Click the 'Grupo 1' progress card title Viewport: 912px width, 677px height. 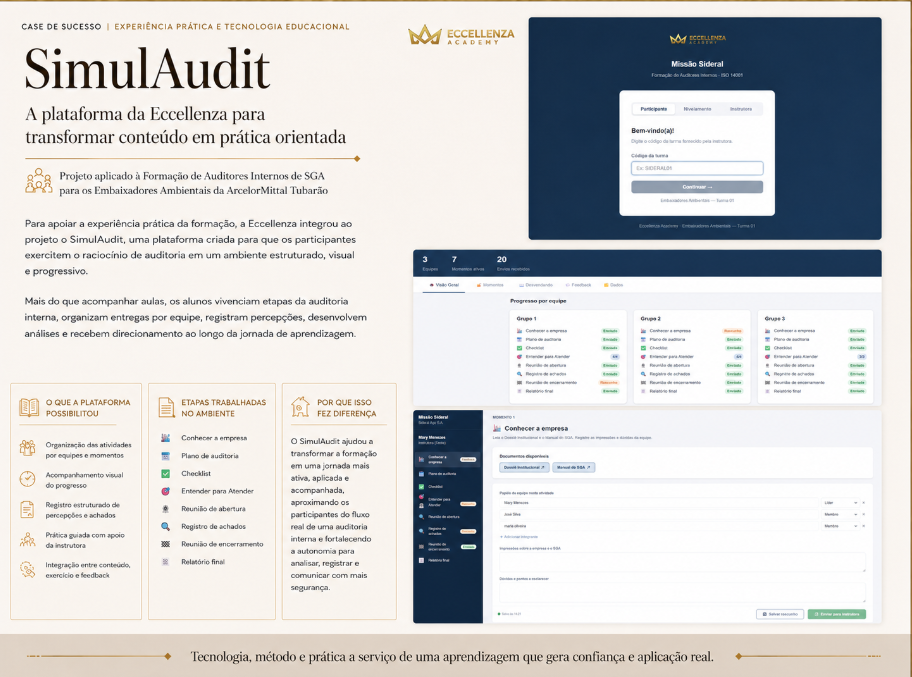(526, 319)
